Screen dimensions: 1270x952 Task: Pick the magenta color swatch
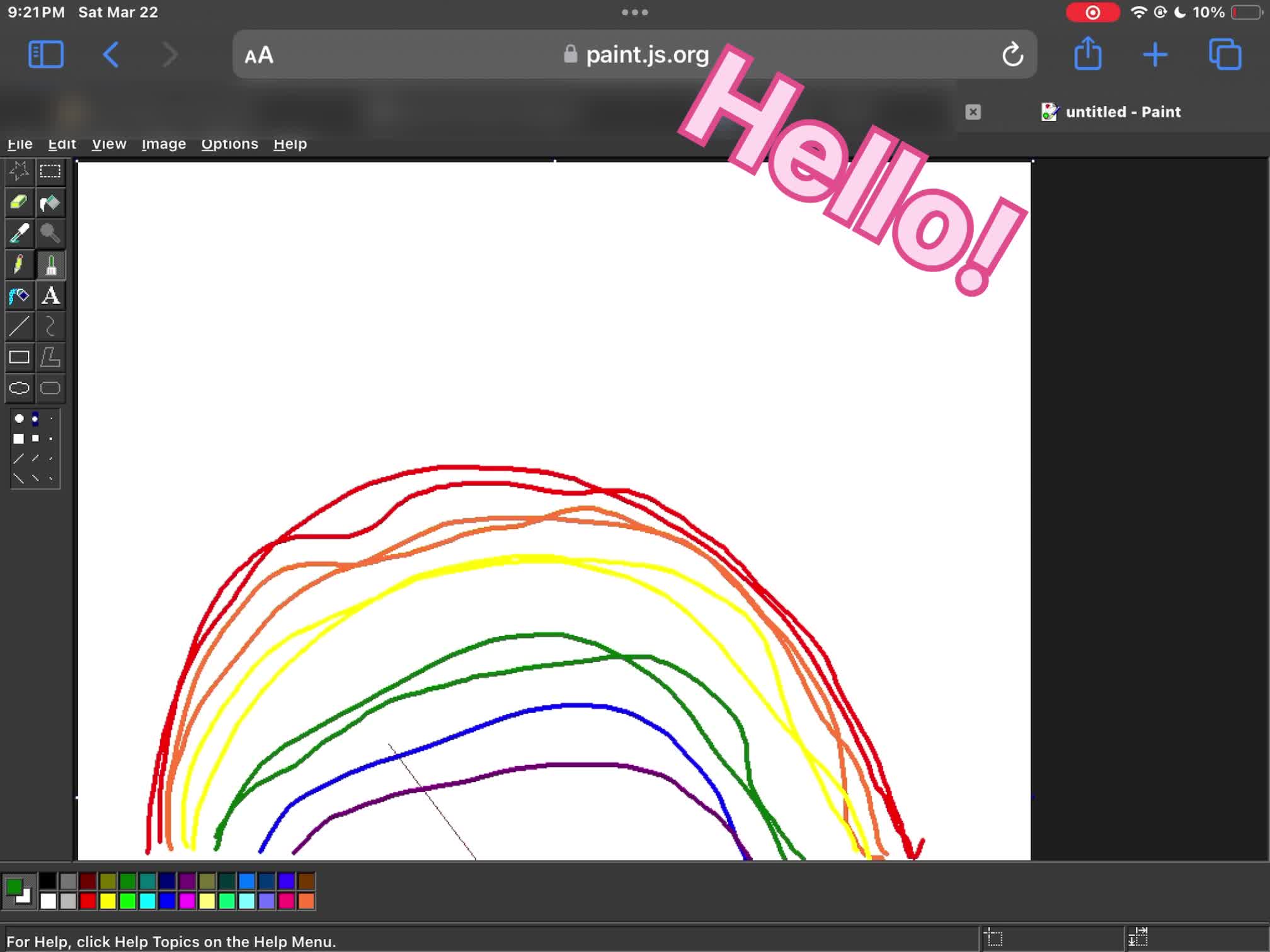coord(187,901)
